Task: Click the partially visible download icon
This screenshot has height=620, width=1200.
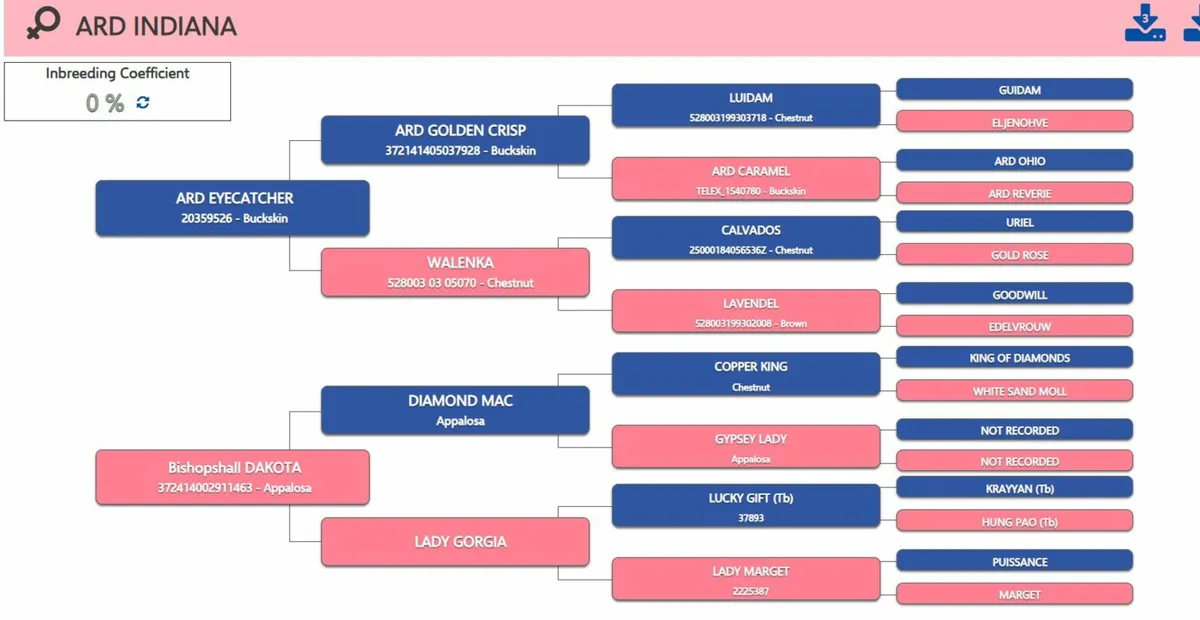Action: click(1192, 24)
